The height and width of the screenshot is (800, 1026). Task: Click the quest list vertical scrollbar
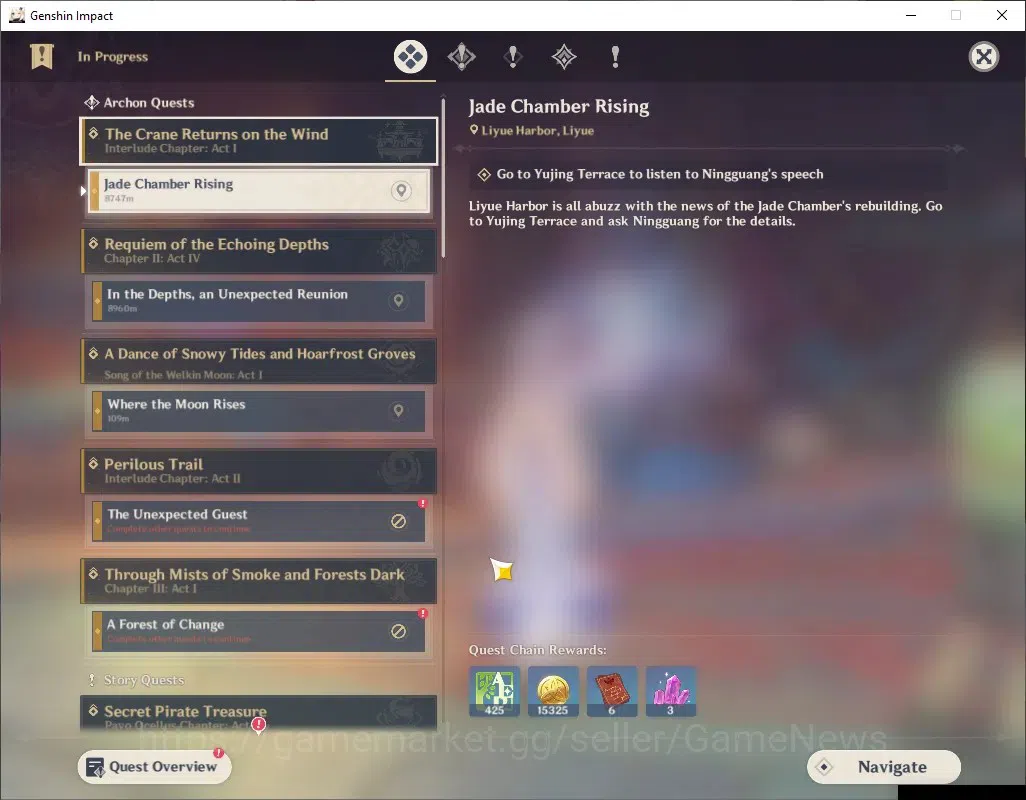coord(443,177)
